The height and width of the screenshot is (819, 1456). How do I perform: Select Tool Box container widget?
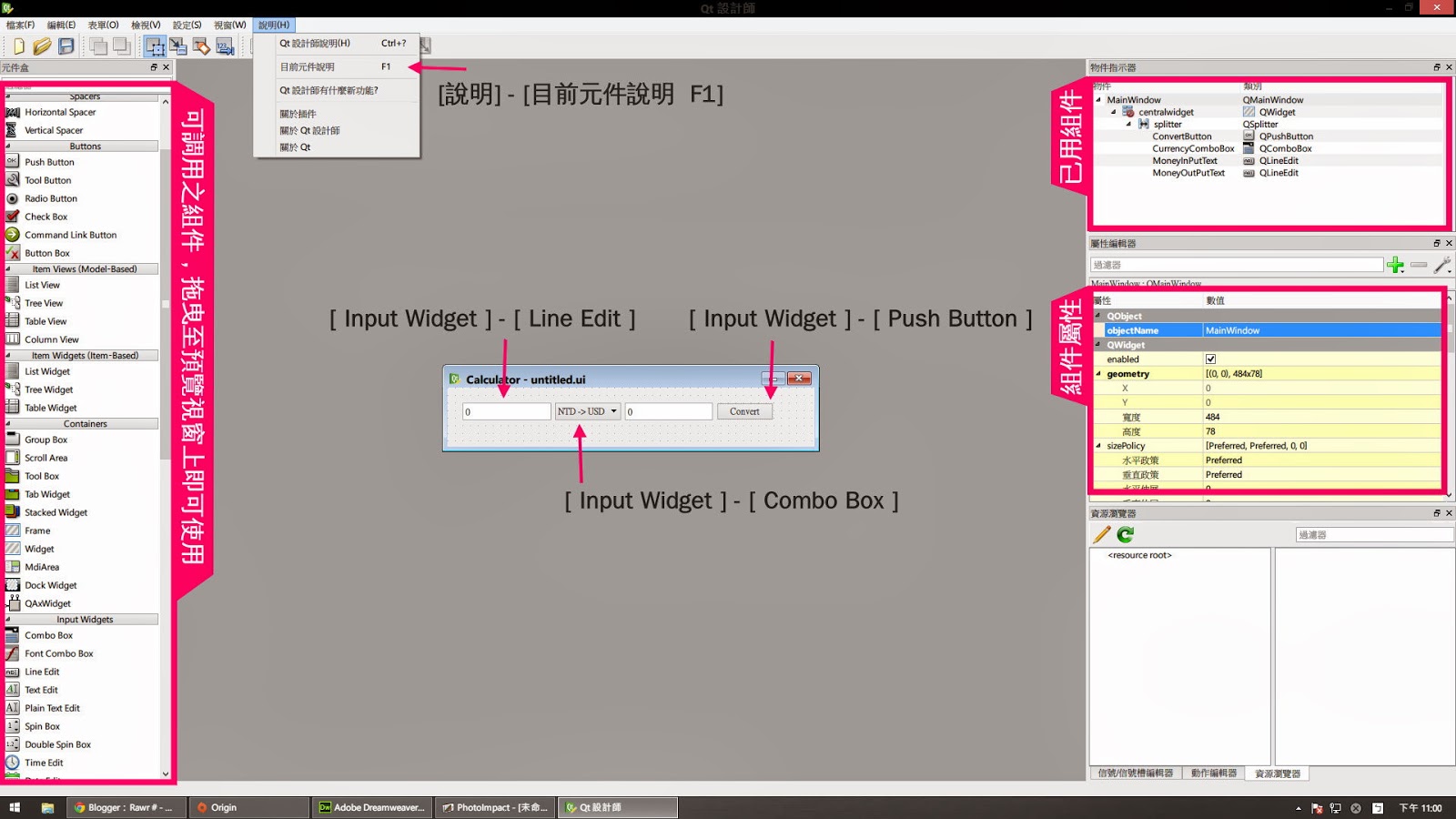(42, 476)
